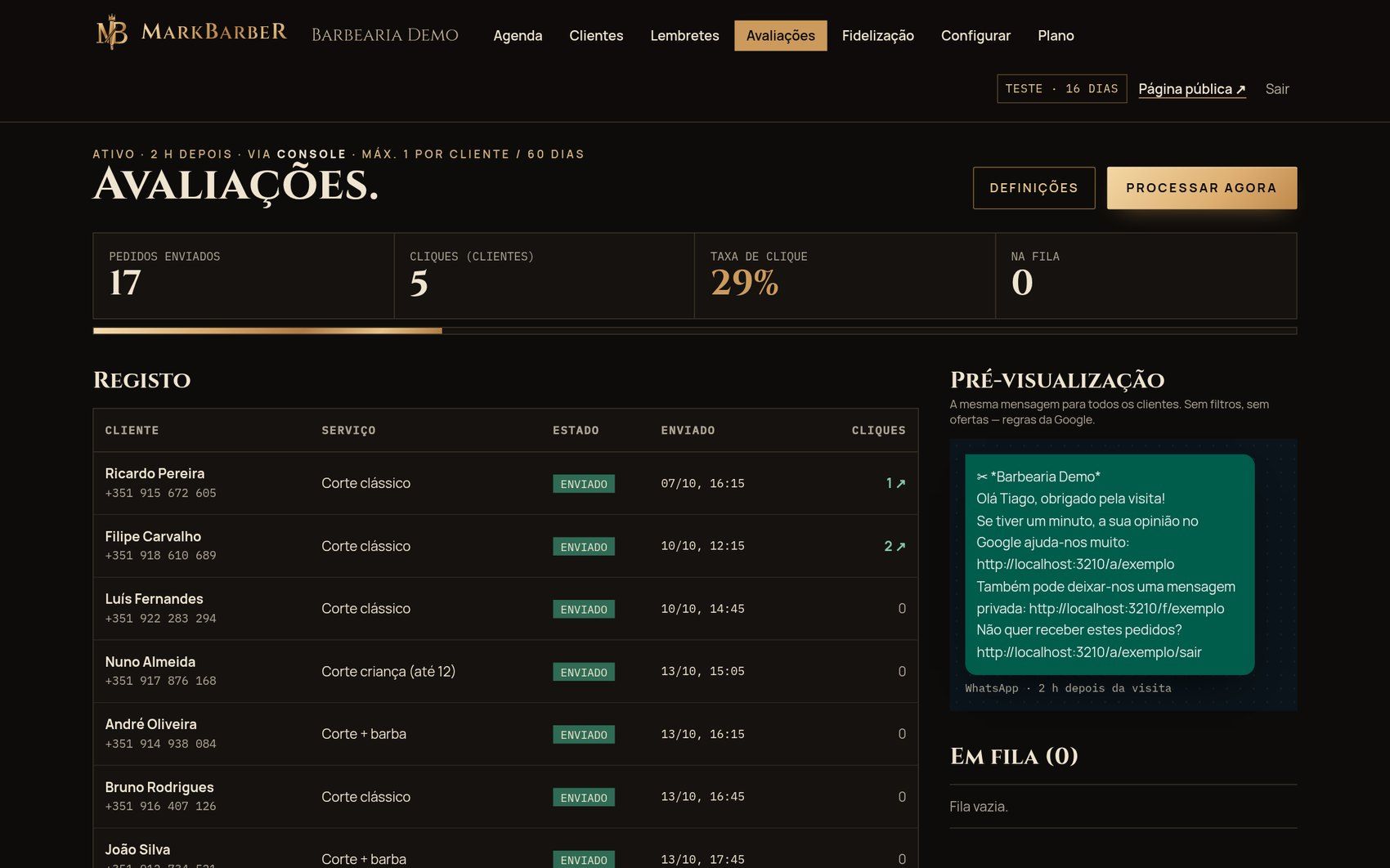The image size is (1390, 868).
Task: Click the Pedidos Enviados 17 stat card
Action: pos(244,275)
